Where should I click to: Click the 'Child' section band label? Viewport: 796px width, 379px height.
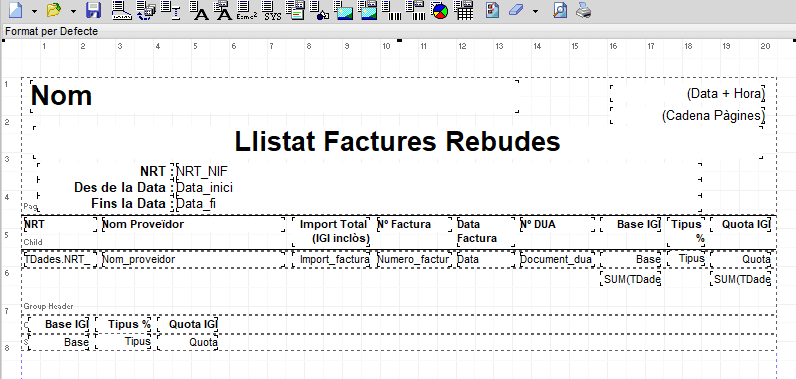tap(32, 243)
